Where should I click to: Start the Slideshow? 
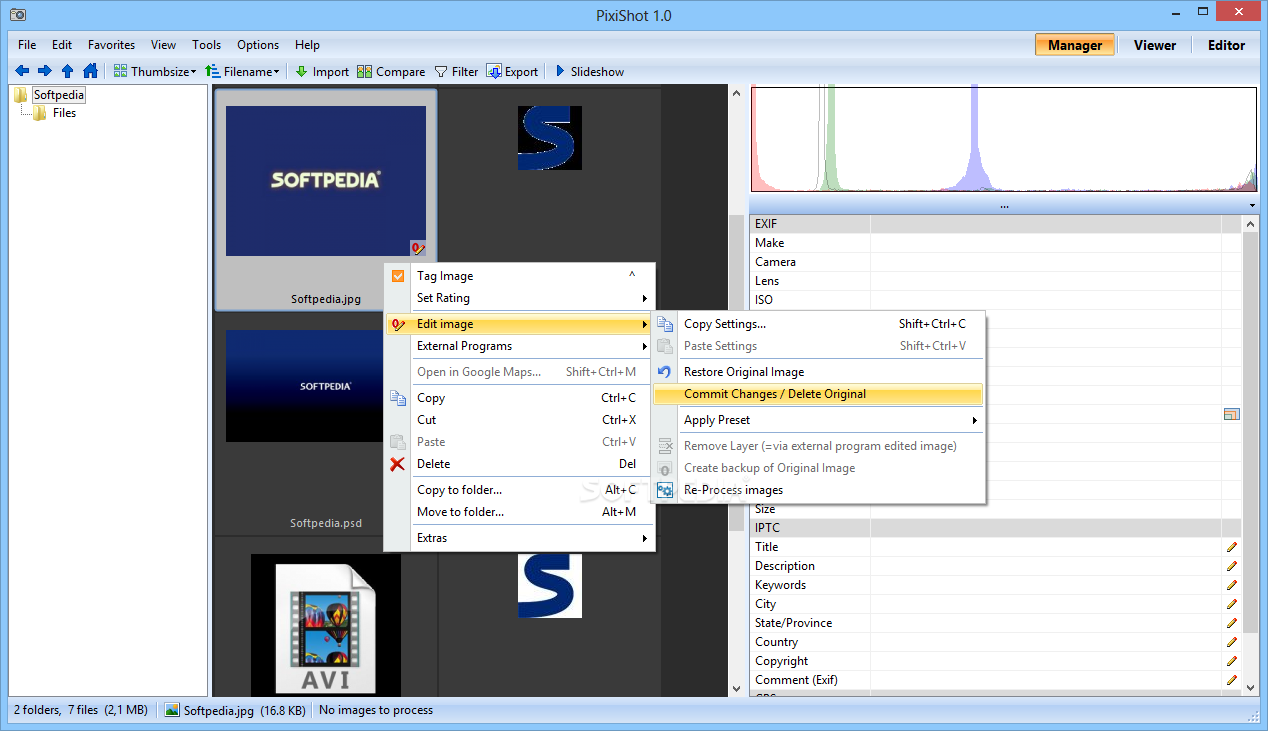589,71
